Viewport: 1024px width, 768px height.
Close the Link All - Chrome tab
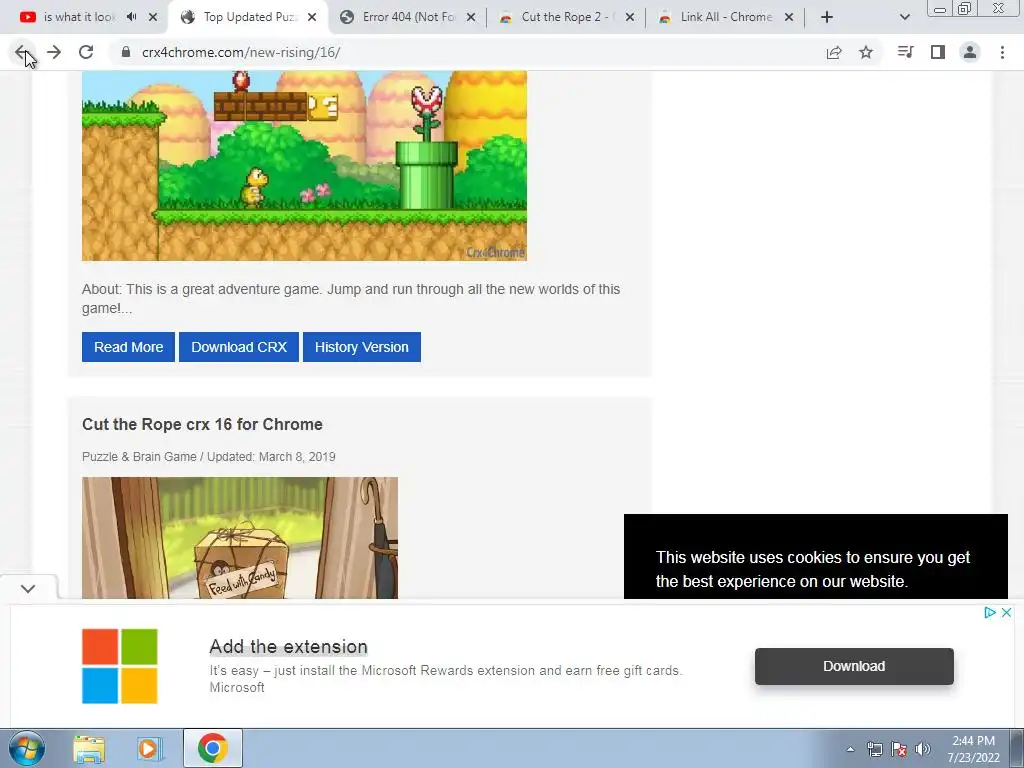[x=789, y=17]
